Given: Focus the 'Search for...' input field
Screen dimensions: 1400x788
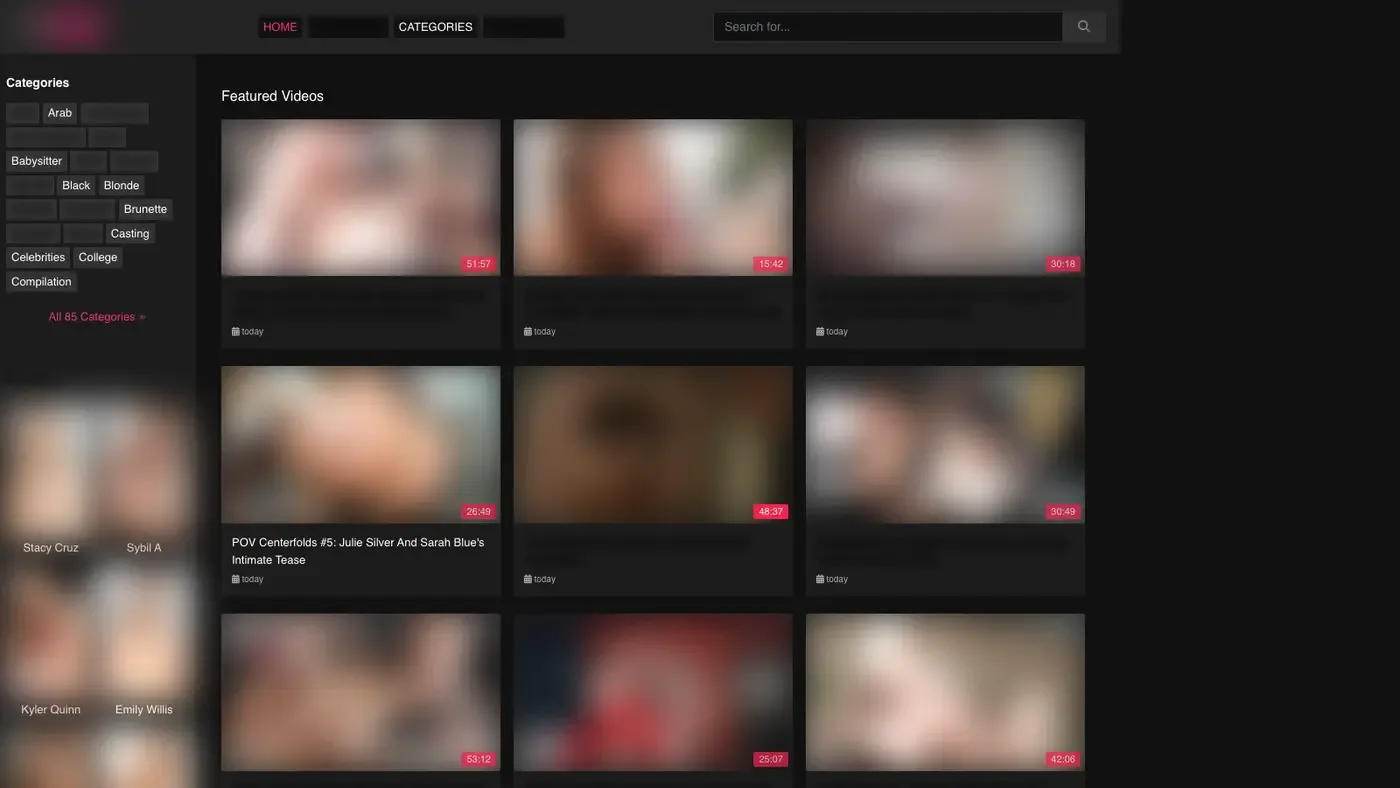Looking at the screenshot, I should point(887,27).
